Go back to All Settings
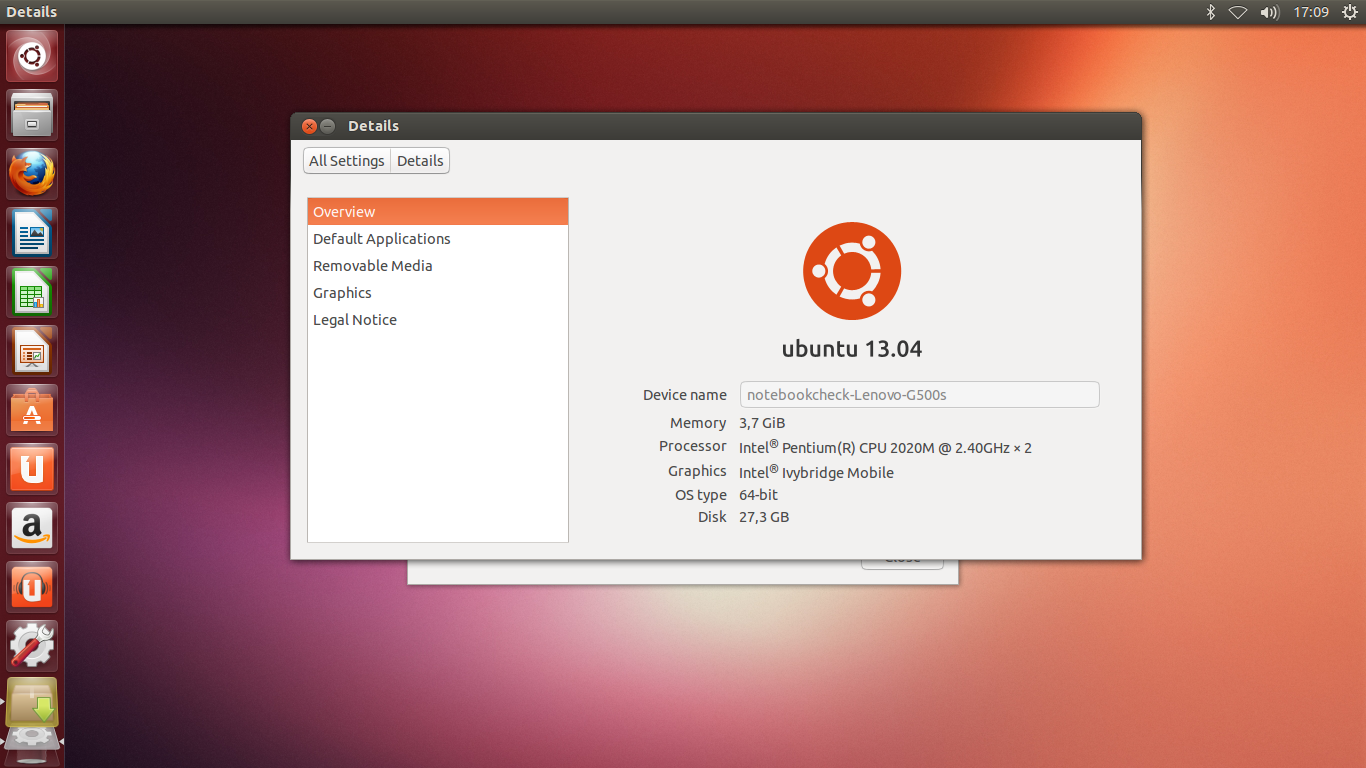Image resolution: width=1366 pixels, height=768 pixels. pyautogui.click(x=346, y=161)
